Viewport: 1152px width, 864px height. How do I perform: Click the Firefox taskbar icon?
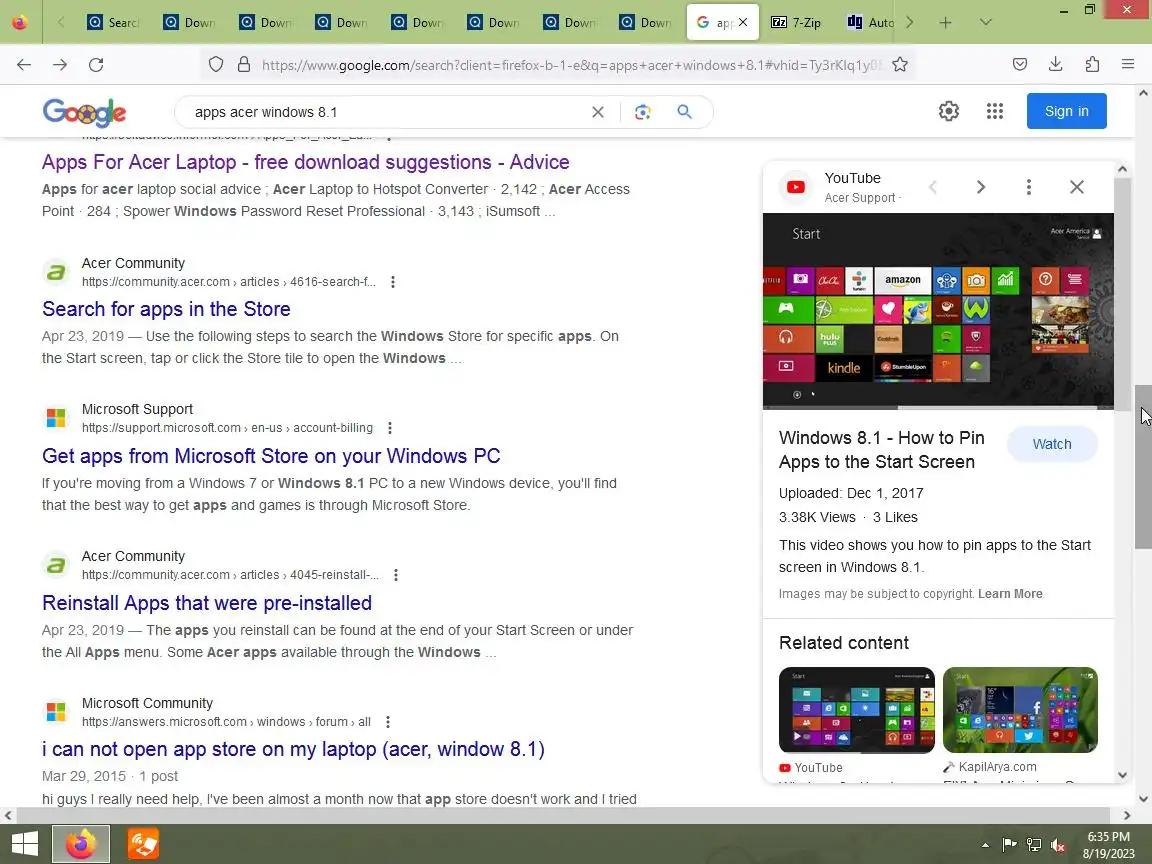coord(81,843)
